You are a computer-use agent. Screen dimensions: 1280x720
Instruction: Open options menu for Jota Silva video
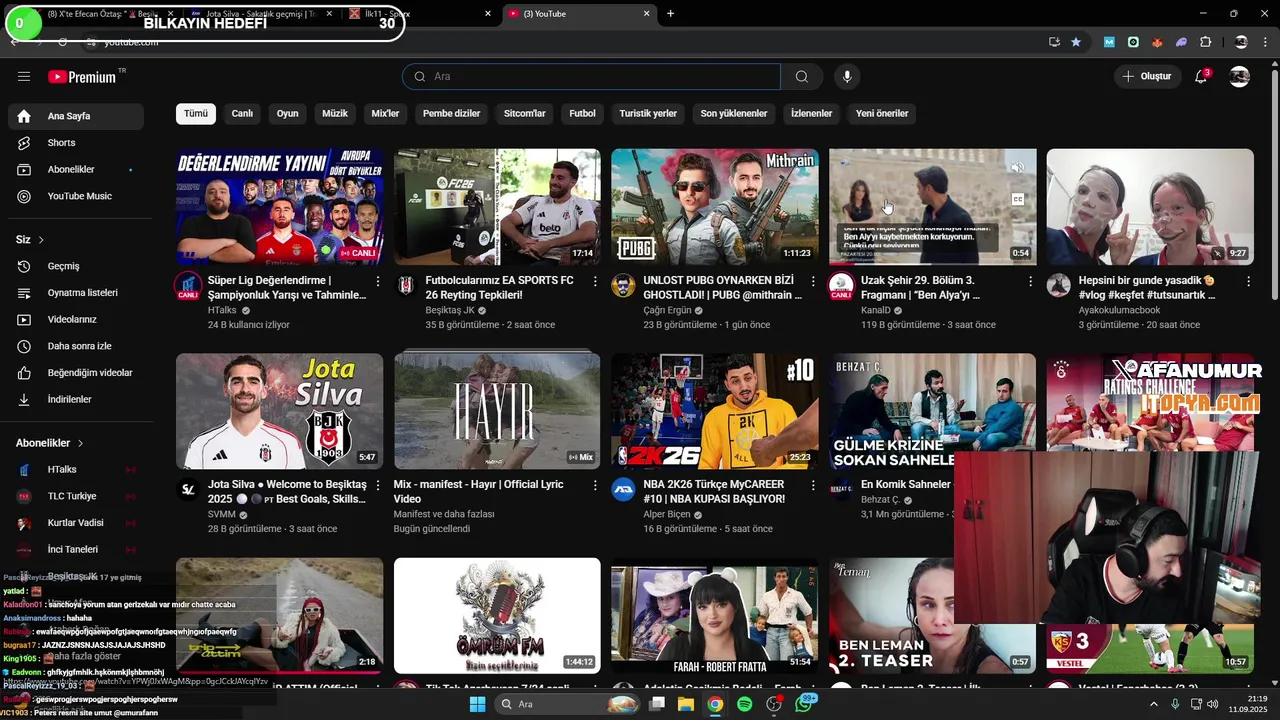click(x=377, y=486)
